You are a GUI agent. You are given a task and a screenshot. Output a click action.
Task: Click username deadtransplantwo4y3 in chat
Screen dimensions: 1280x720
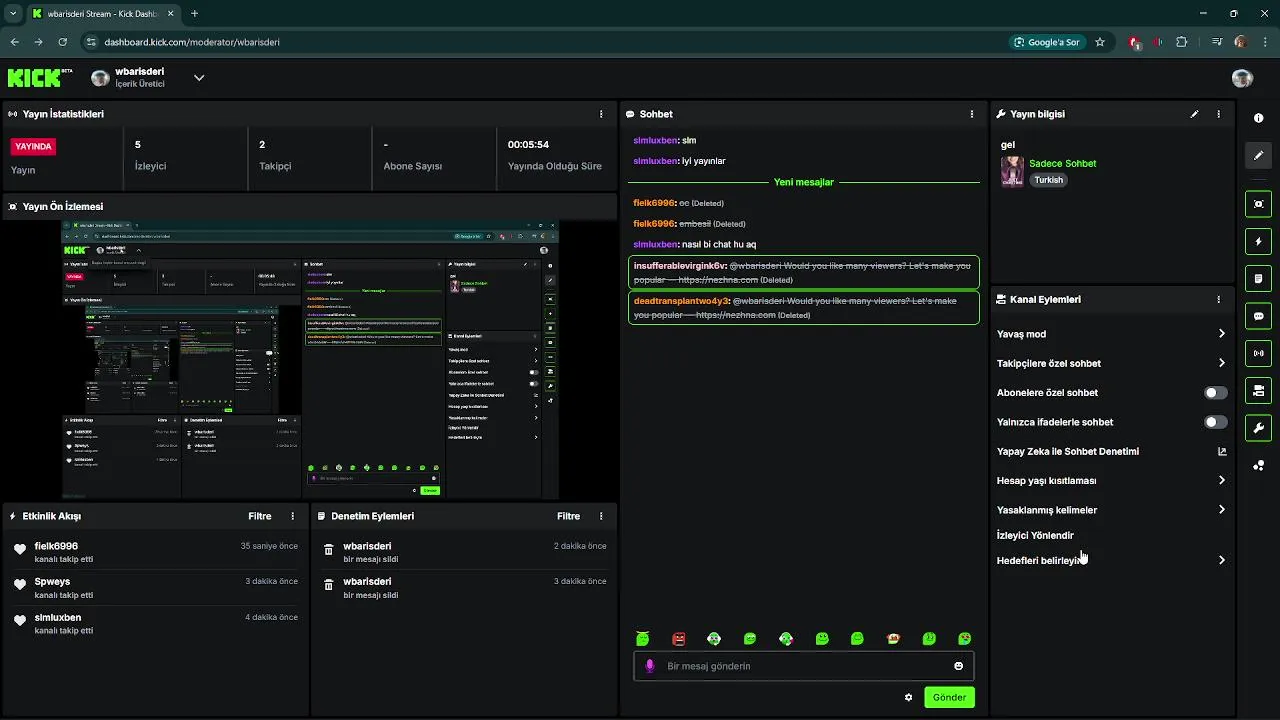682,301
